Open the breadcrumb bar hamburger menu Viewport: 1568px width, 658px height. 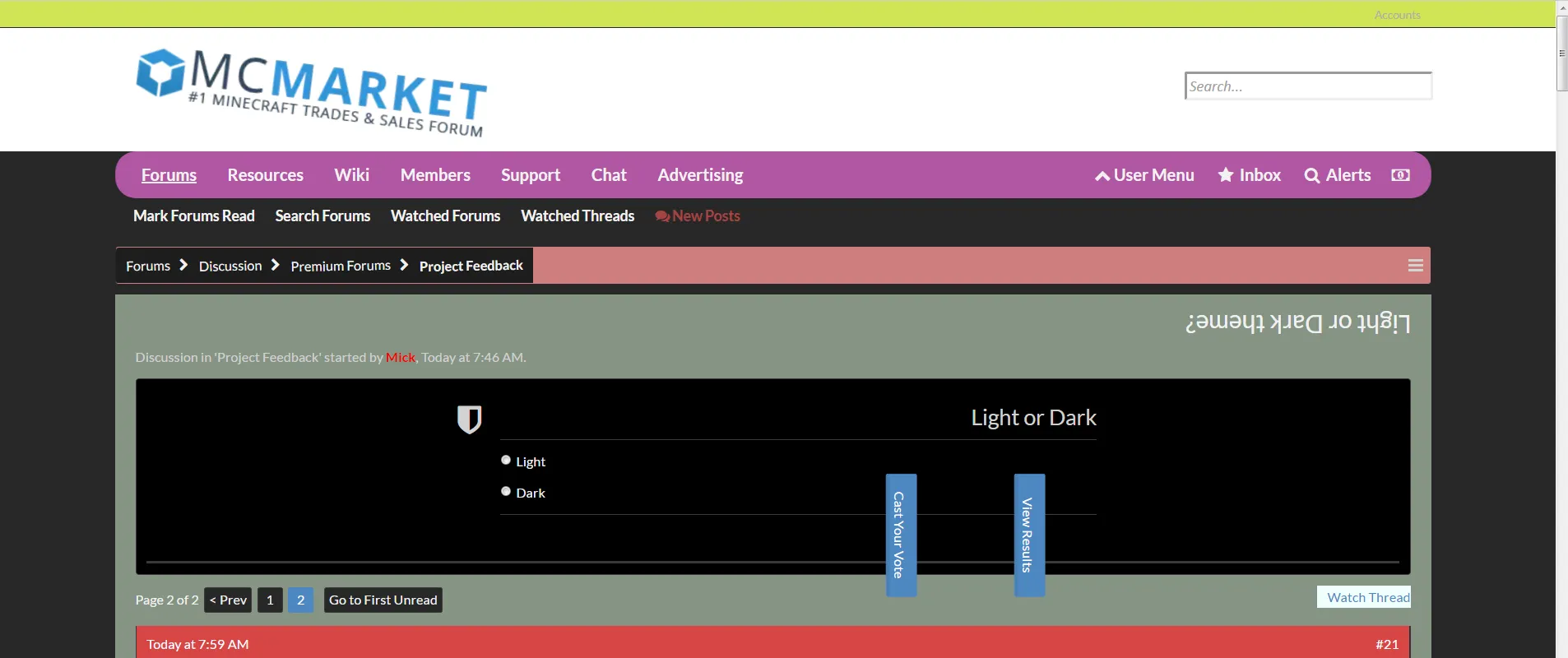(x=1416, y=266)
